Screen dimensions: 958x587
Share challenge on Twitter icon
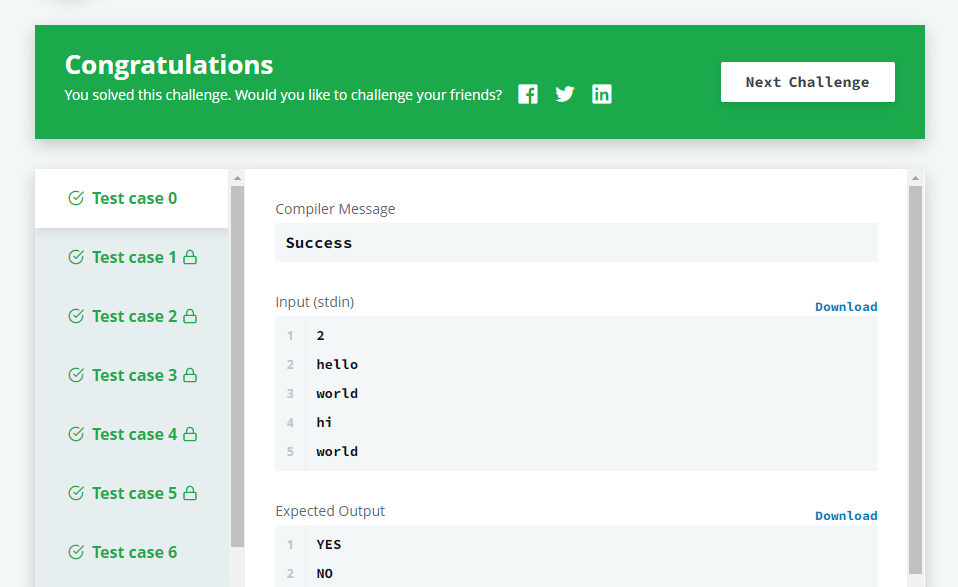coord(565,94)
